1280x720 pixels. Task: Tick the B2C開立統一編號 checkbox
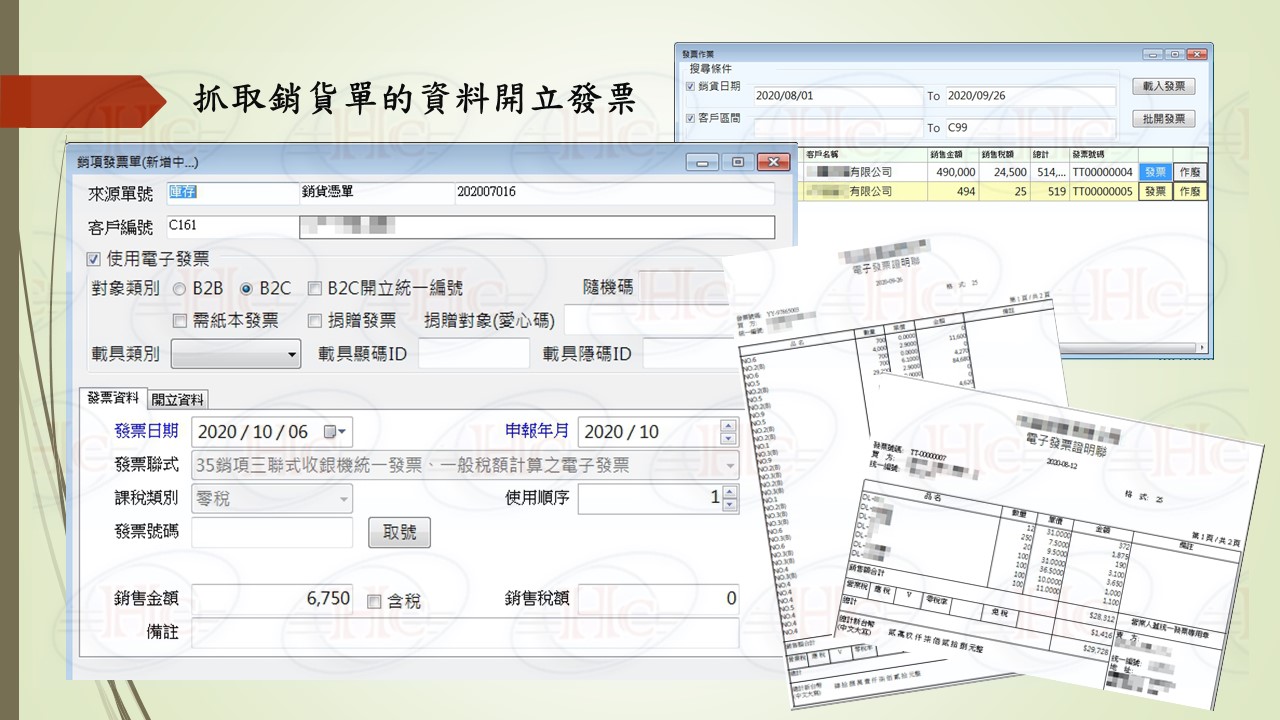point(314,289)
